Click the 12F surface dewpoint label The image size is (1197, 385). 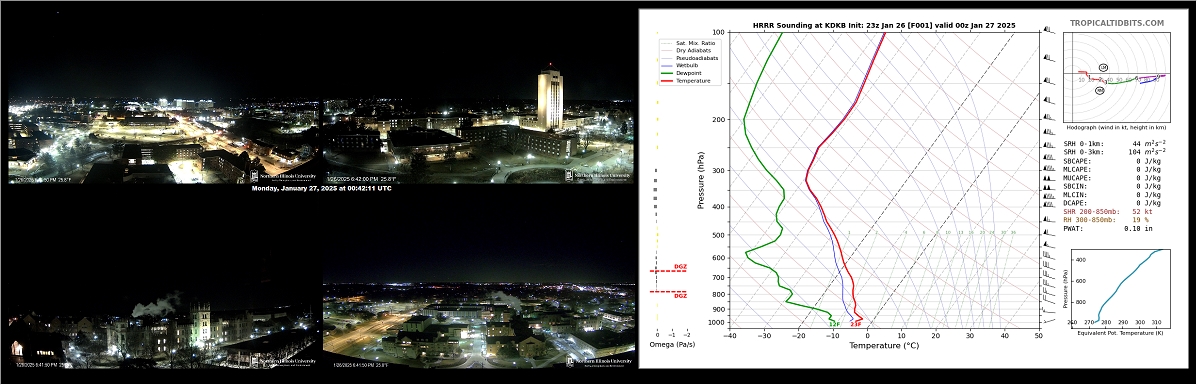click(834, 324)
